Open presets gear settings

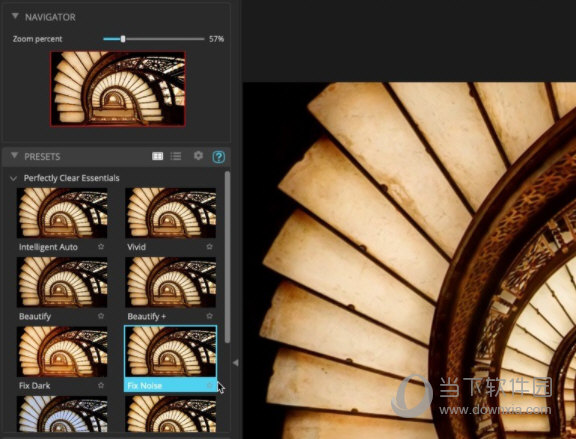198,156
